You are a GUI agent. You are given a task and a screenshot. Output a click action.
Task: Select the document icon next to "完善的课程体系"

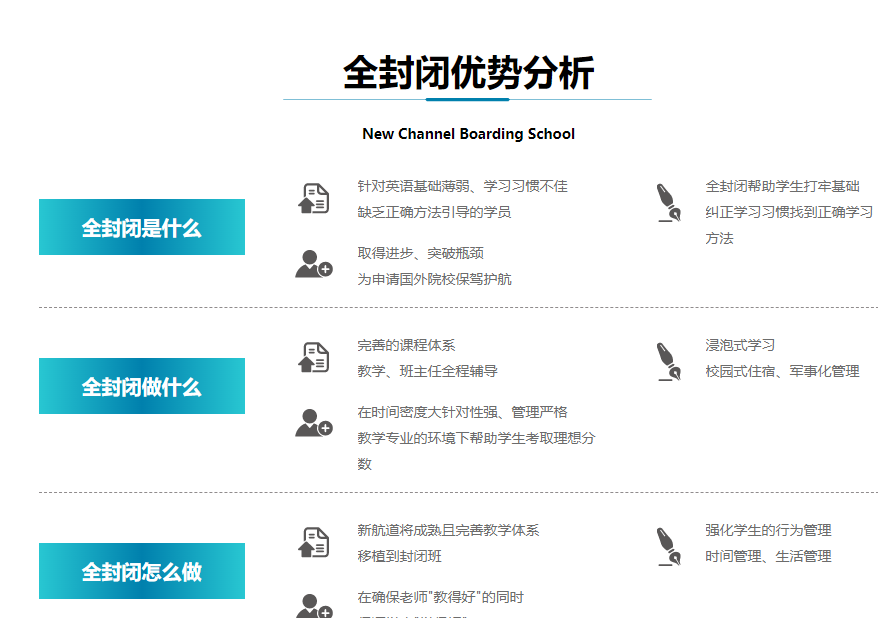[x=314, y=357]
